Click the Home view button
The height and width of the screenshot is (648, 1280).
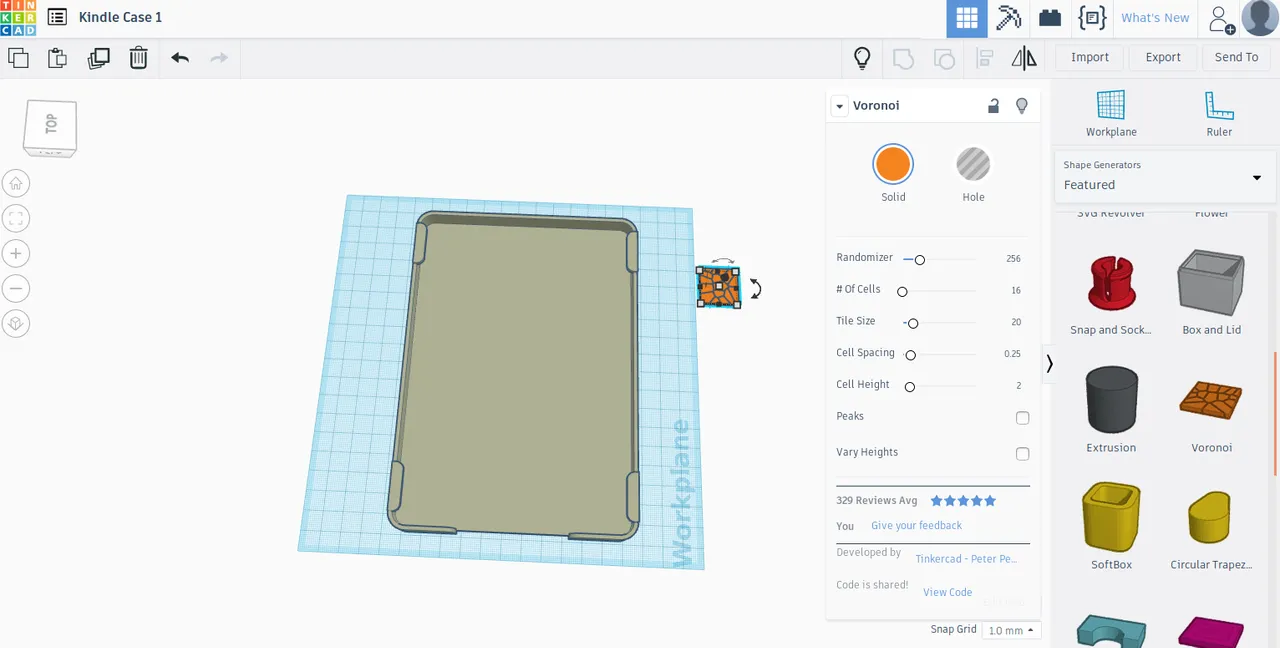[x=15, y=183]
